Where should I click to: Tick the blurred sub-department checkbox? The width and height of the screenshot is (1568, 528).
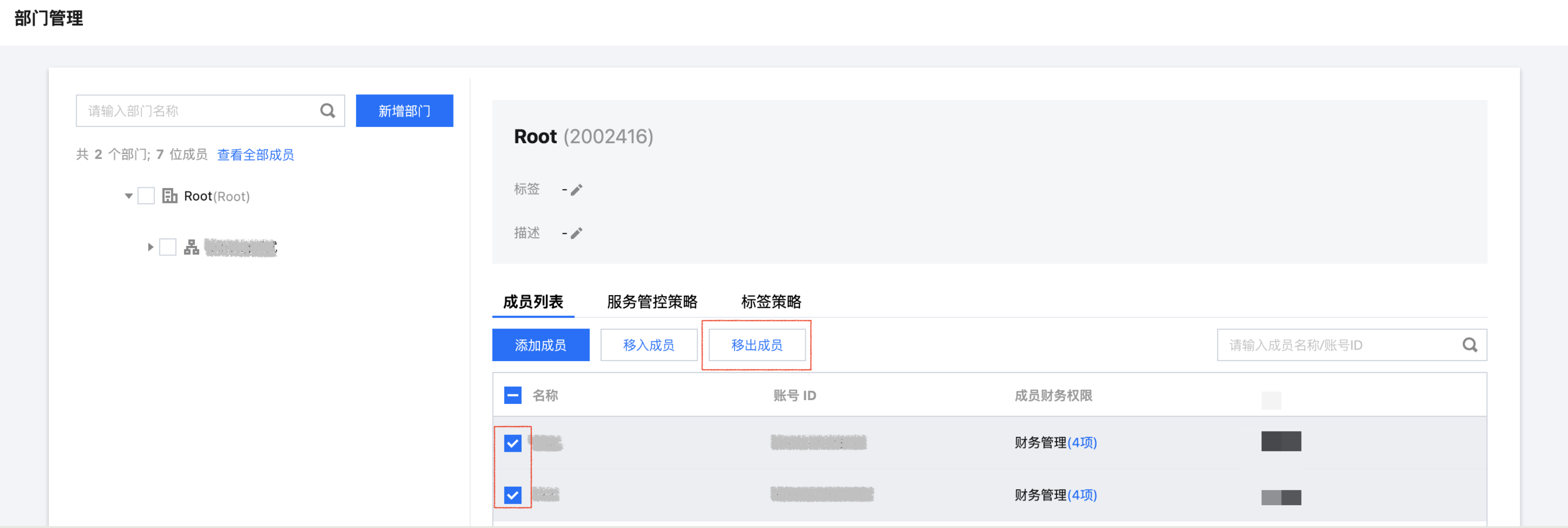(167, 247)
